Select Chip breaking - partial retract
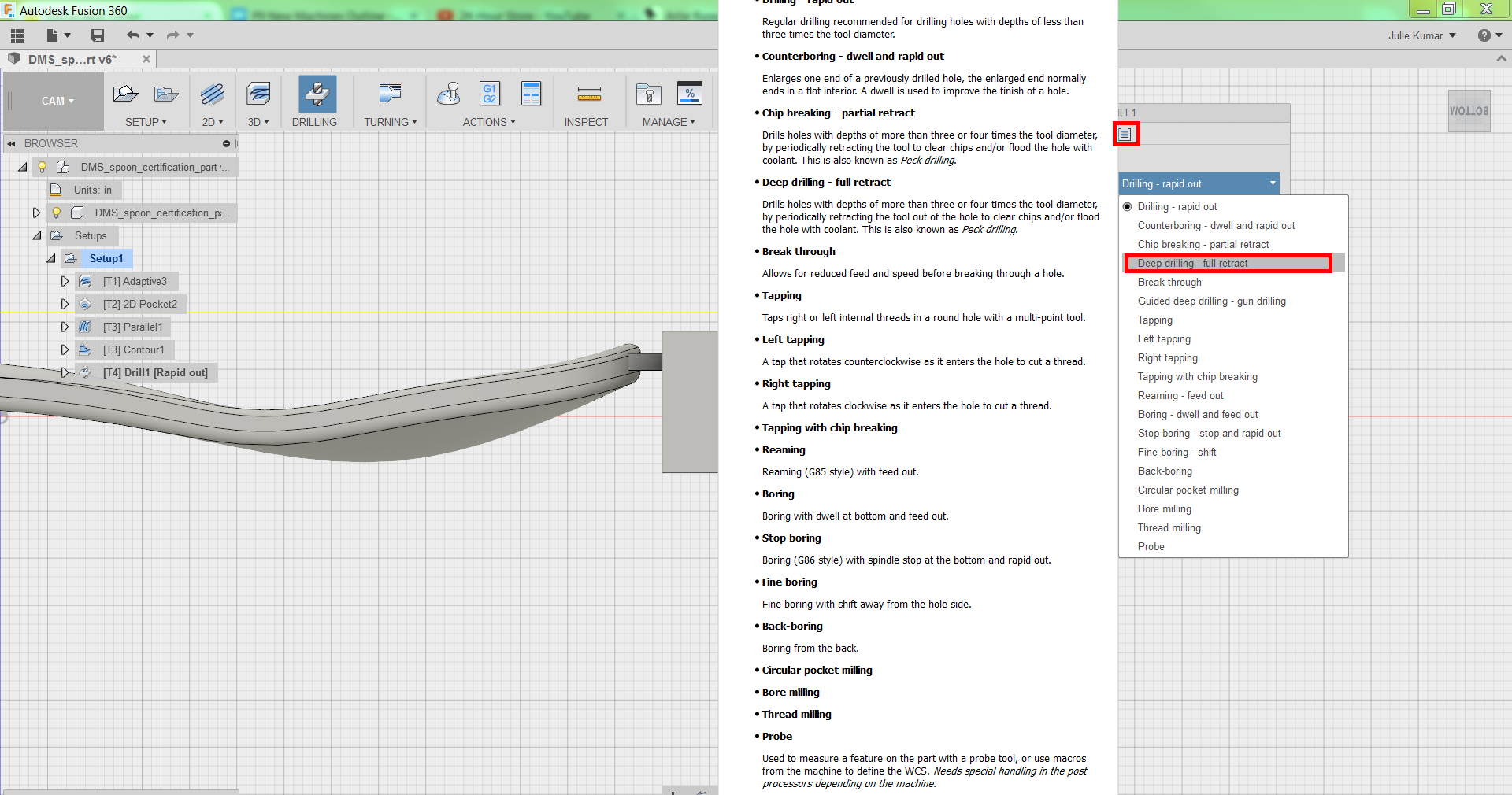The width and height of the screenshot is (1512, 795). pyautogui.click(x=1203, y=245)
